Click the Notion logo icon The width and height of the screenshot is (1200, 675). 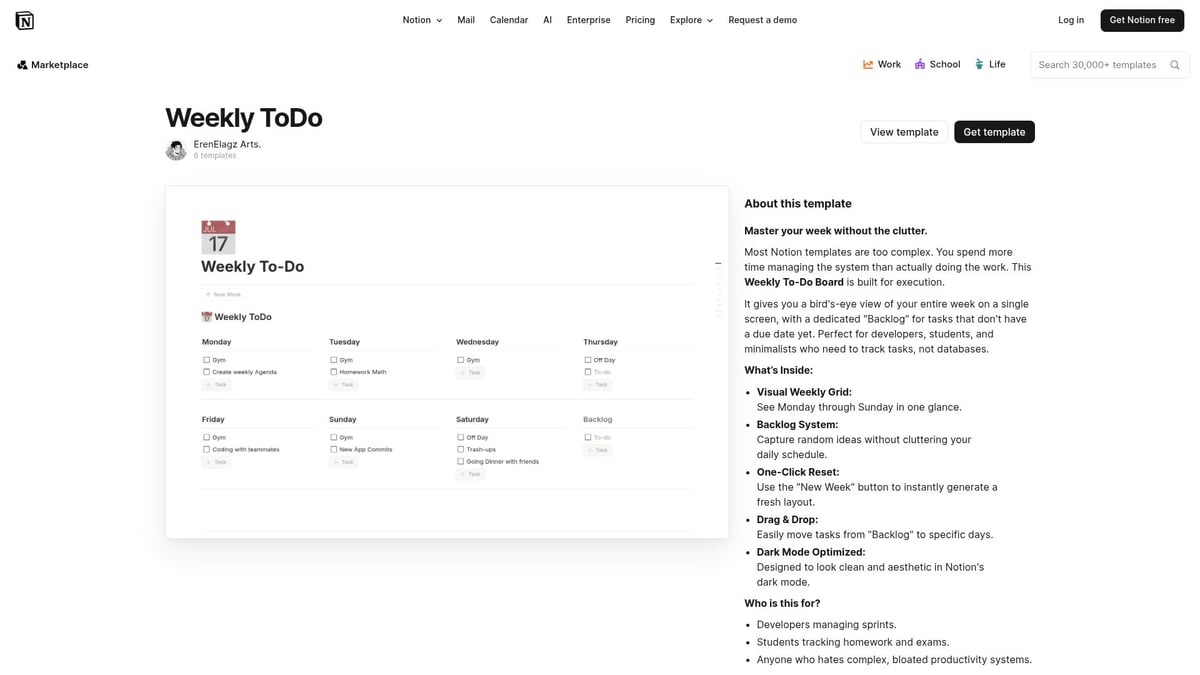[25, 19]
